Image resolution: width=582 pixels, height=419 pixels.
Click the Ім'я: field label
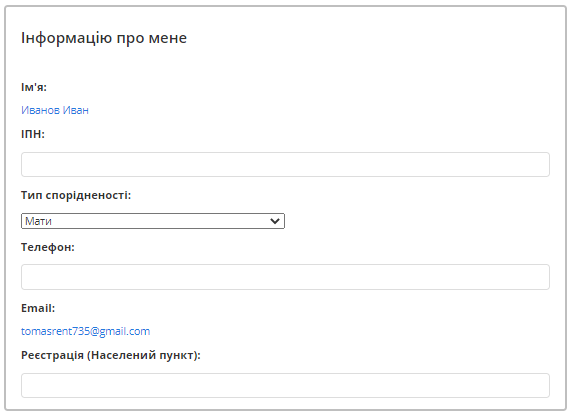34,87
